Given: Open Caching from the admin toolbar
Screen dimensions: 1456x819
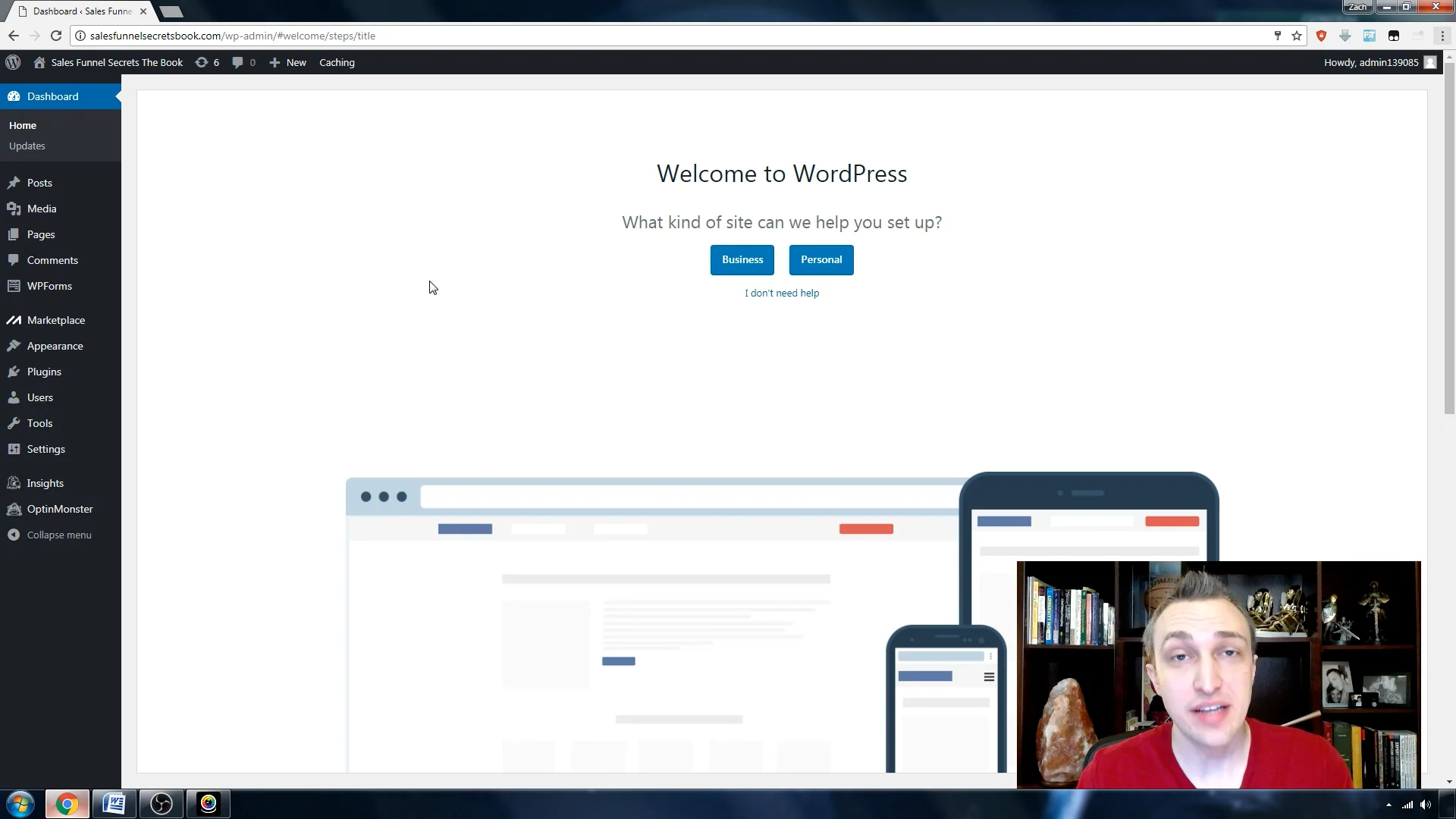Looking at the screenshot, I should (x=337, y=62).
